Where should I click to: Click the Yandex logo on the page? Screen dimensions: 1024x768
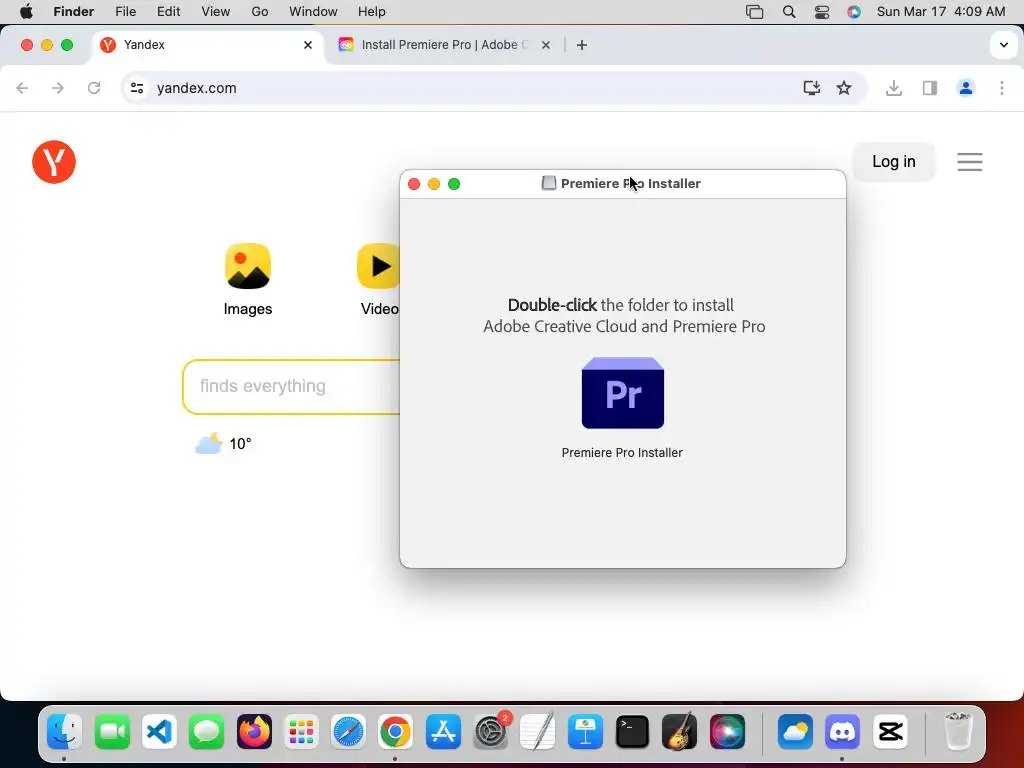[x=54, y=162]
